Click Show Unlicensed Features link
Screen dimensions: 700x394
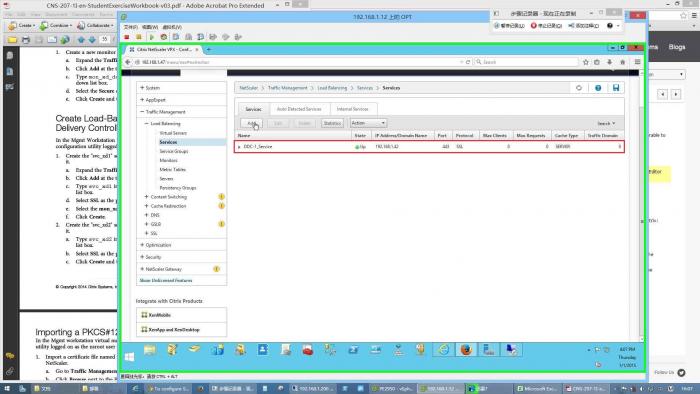166,281
